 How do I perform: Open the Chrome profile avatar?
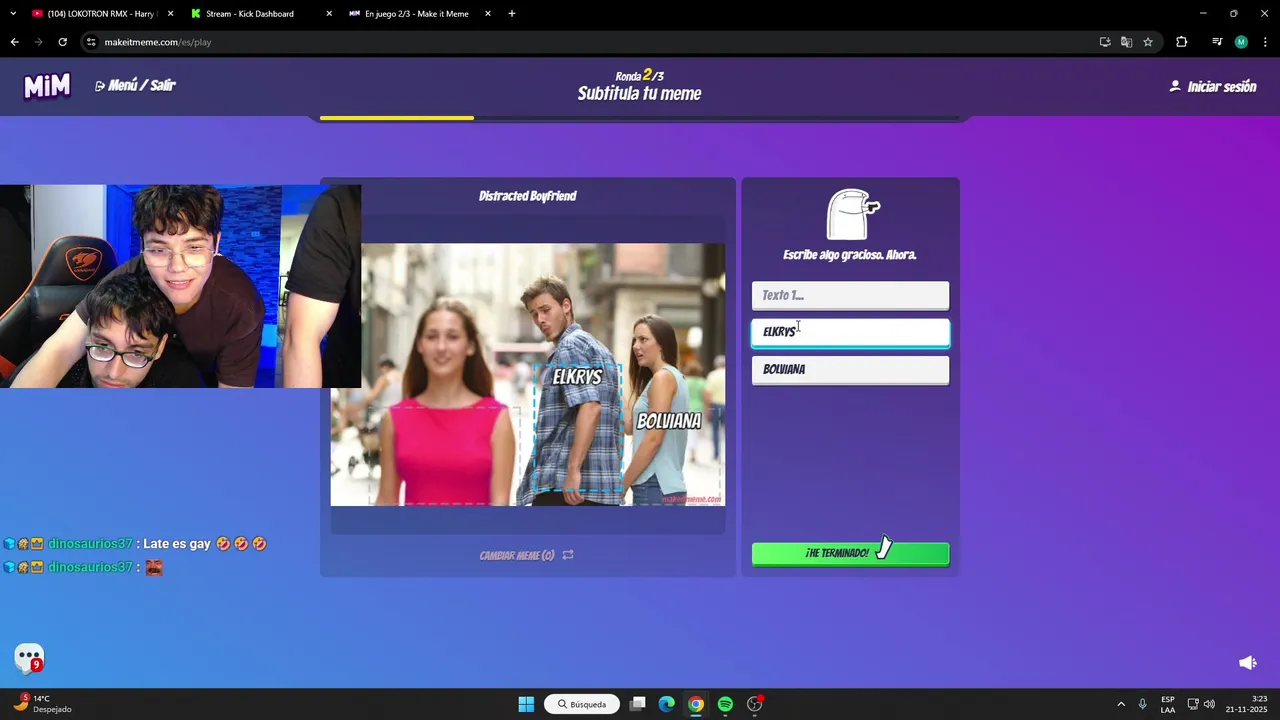(1241, 42)
